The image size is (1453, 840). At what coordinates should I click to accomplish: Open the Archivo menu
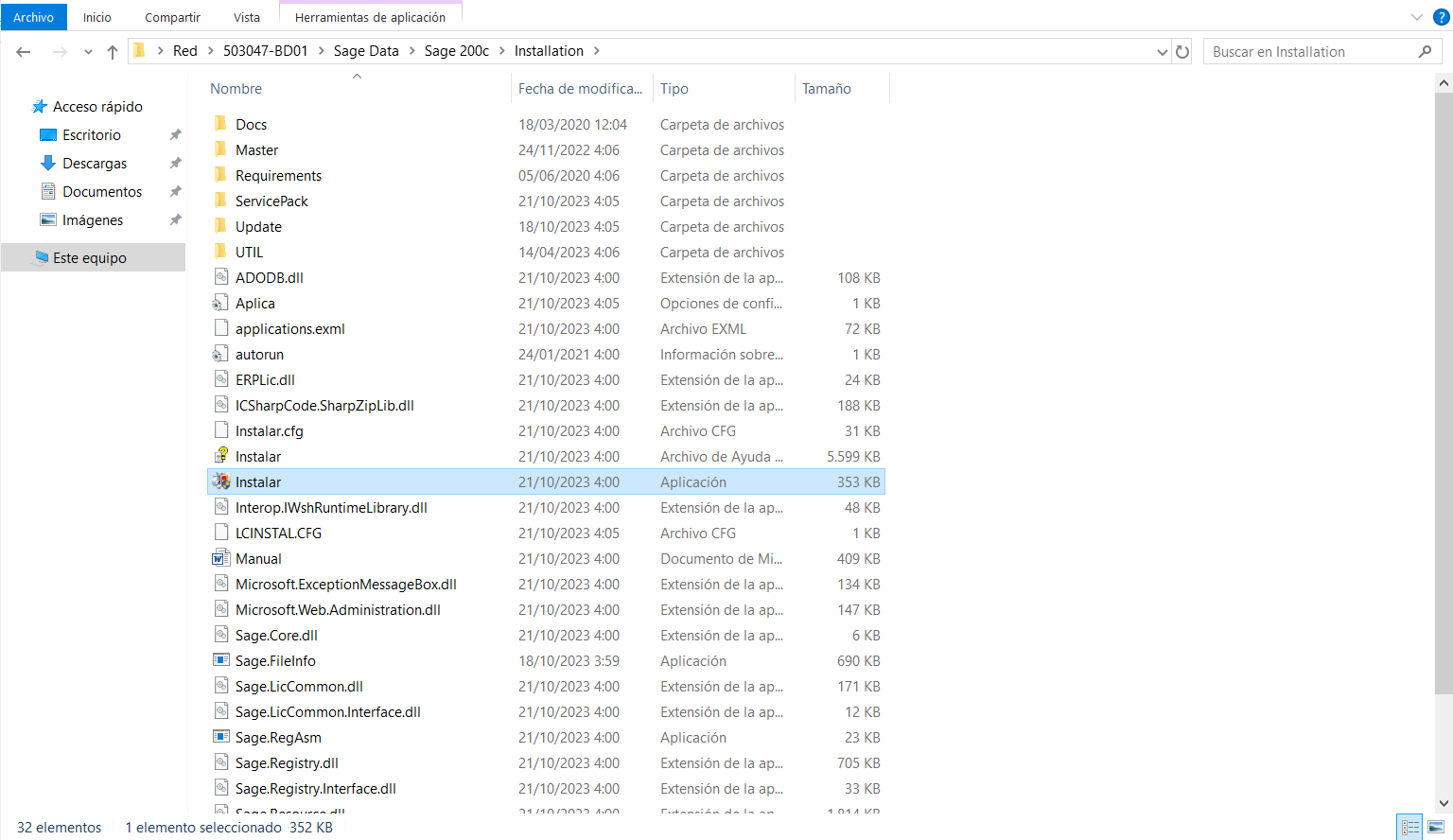point(33,17)
